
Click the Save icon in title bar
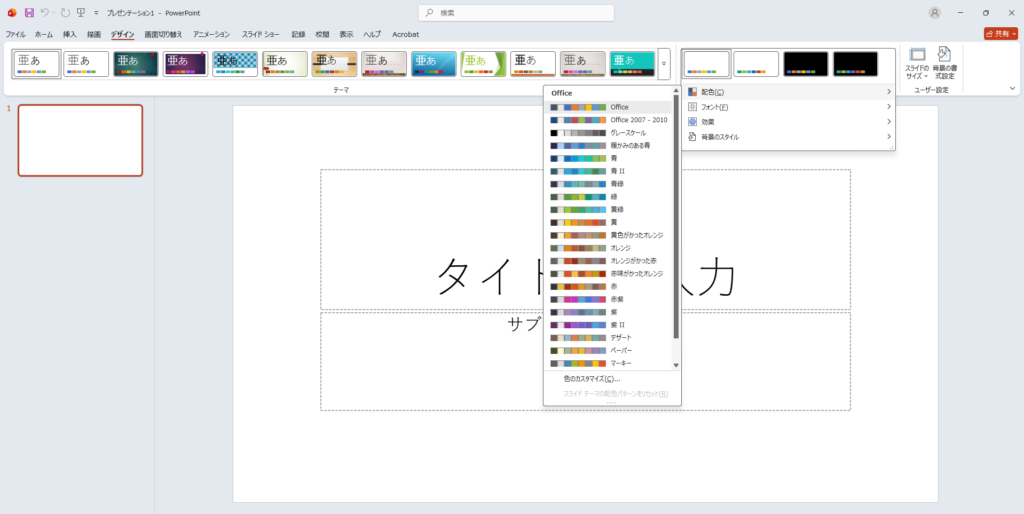click(x=29, y=13)
